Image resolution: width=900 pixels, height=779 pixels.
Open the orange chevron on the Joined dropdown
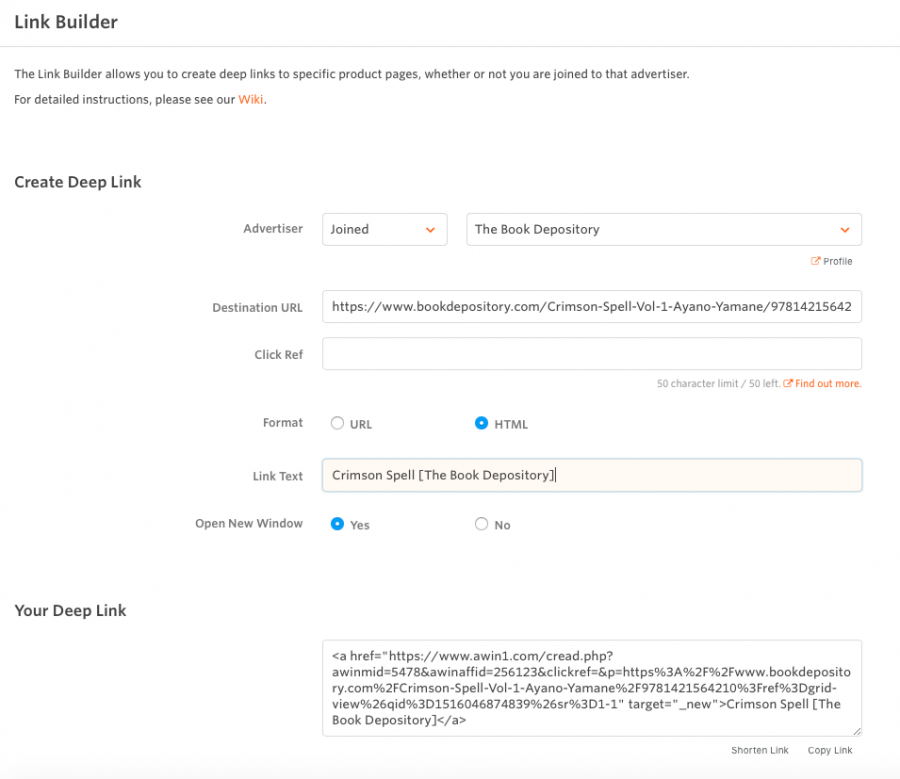pos(432,229)
